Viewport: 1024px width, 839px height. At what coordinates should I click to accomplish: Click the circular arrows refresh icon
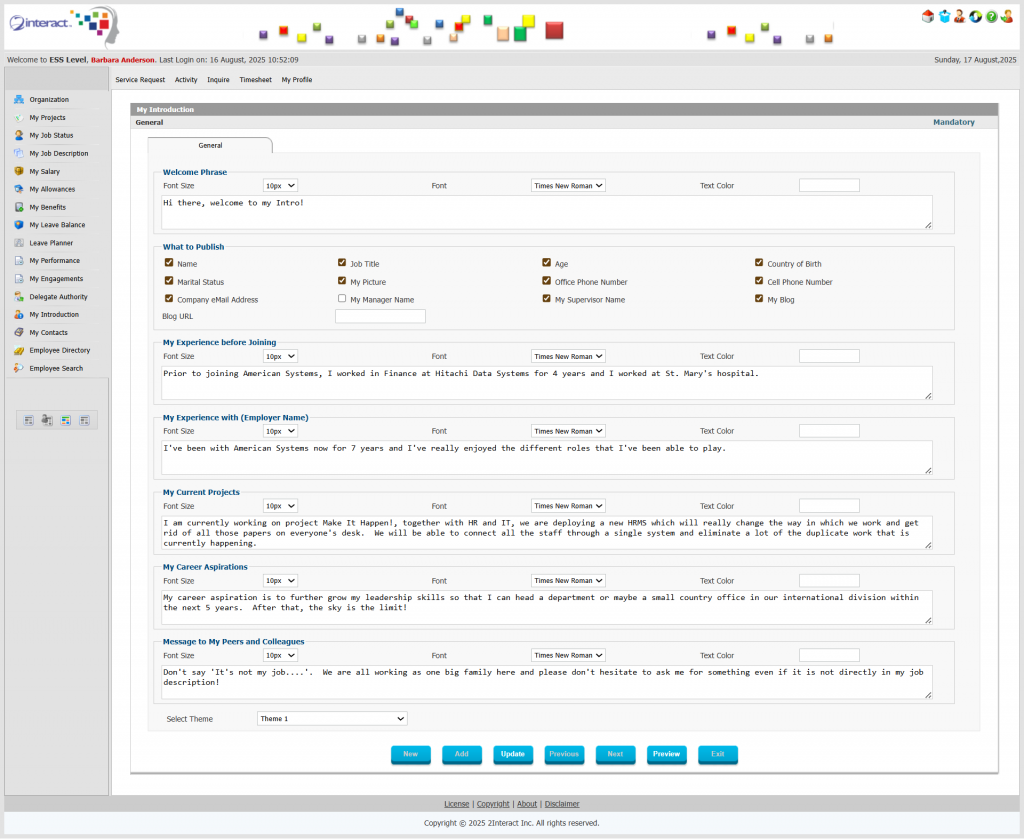(976, 17)
